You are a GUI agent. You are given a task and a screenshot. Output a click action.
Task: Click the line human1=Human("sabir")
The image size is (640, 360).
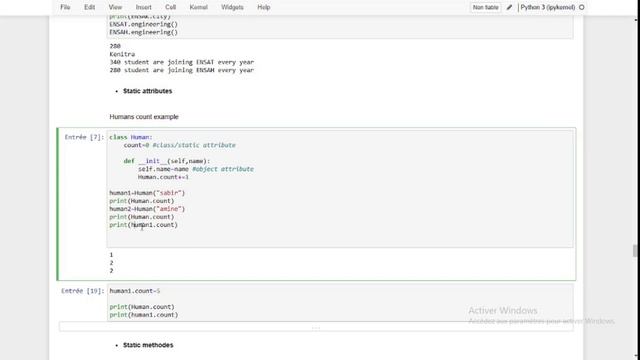[147, 193]
